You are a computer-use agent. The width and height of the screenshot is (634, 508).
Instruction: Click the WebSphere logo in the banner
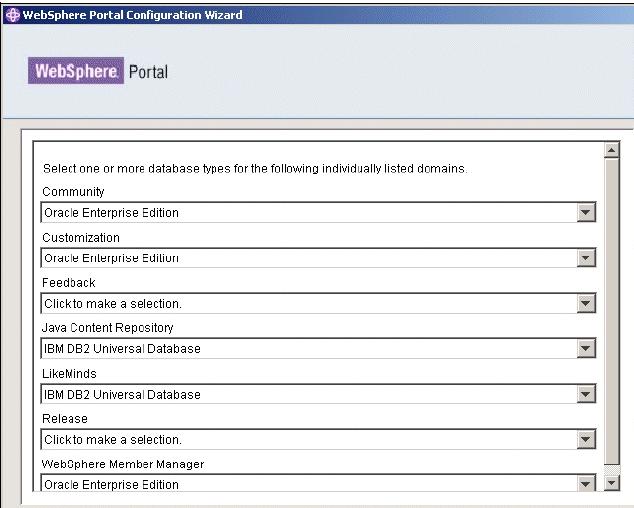pos(76,71)
